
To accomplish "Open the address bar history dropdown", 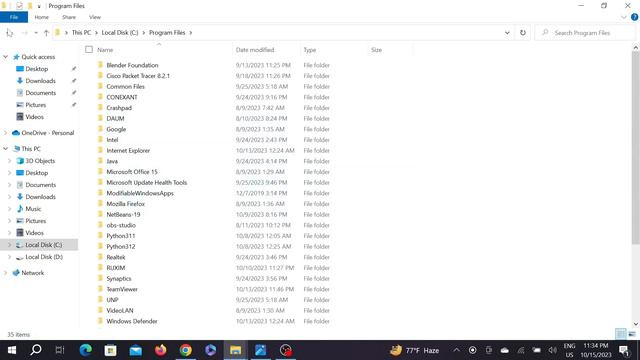I will [507, 33].
